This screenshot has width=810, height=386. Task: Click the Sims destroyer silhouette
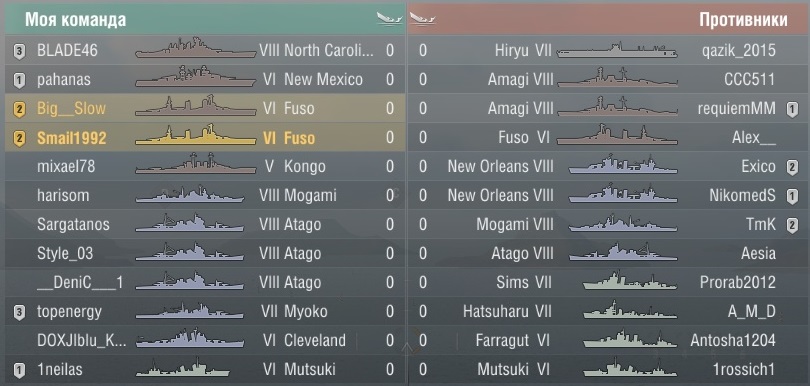(630, 281)
